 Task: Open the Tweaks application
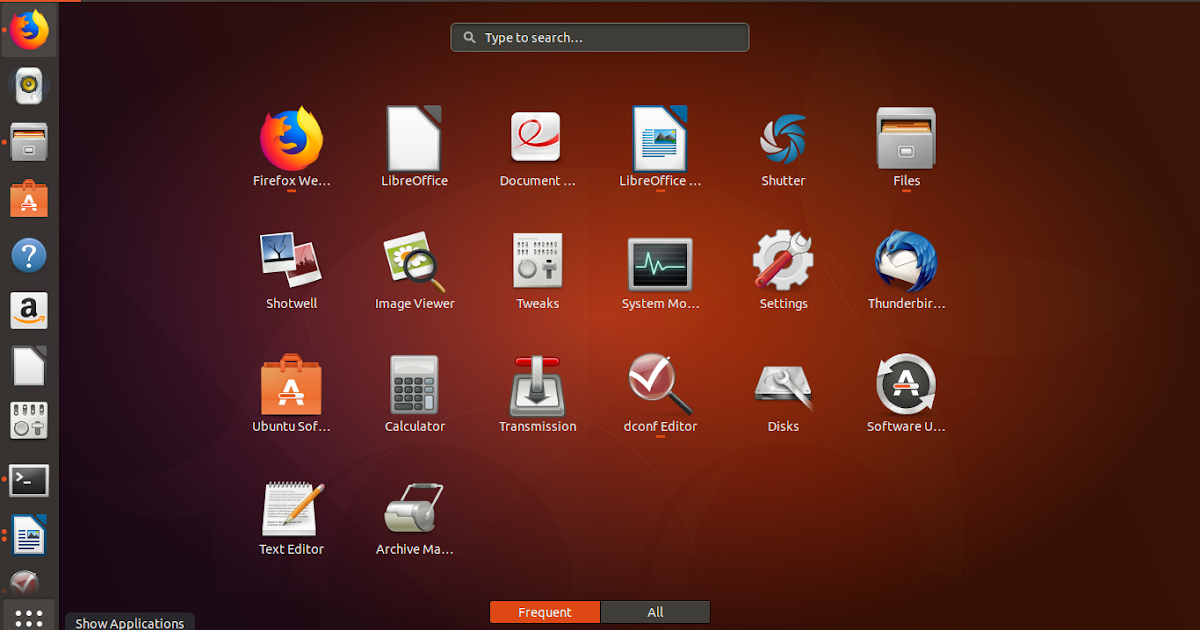click(x=537, y=262)
